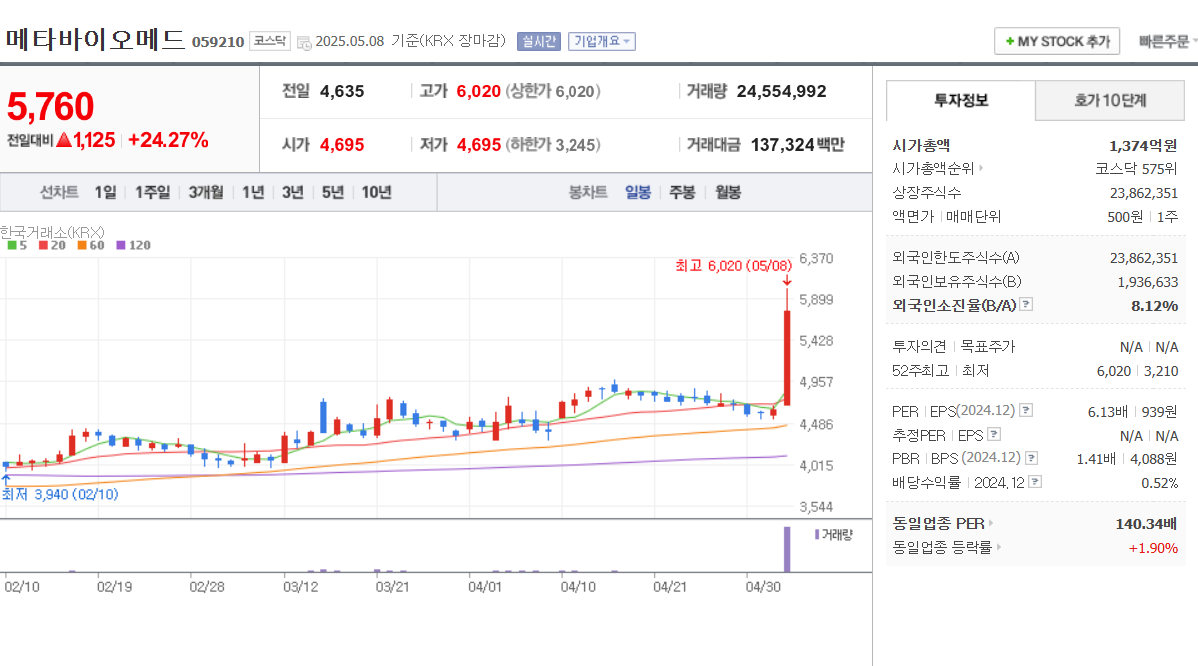
Task: Click the 전일 value 4,635
Action: click(342, 91)
